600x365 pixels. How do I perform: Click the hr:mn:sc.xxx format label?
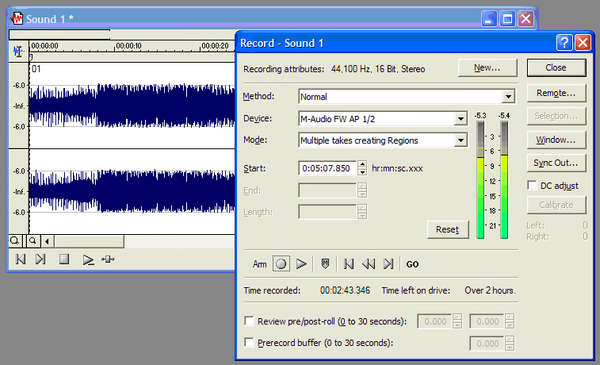coord(397,168)
